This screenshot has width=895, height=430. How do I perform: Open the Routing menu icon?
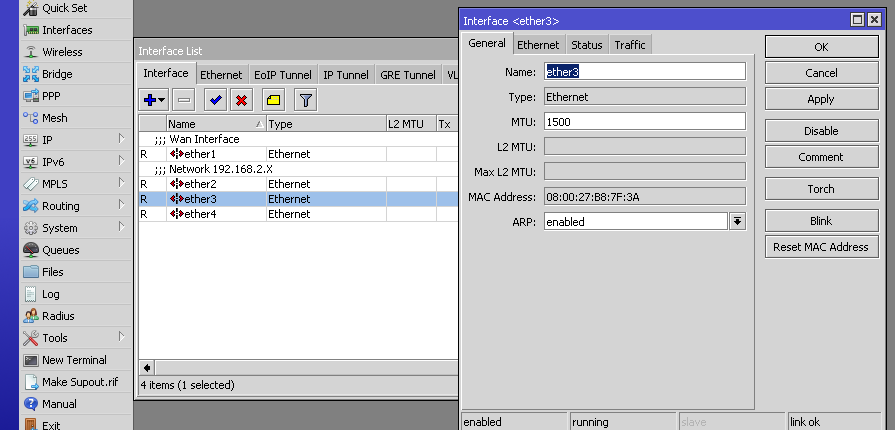click(31, 206)
